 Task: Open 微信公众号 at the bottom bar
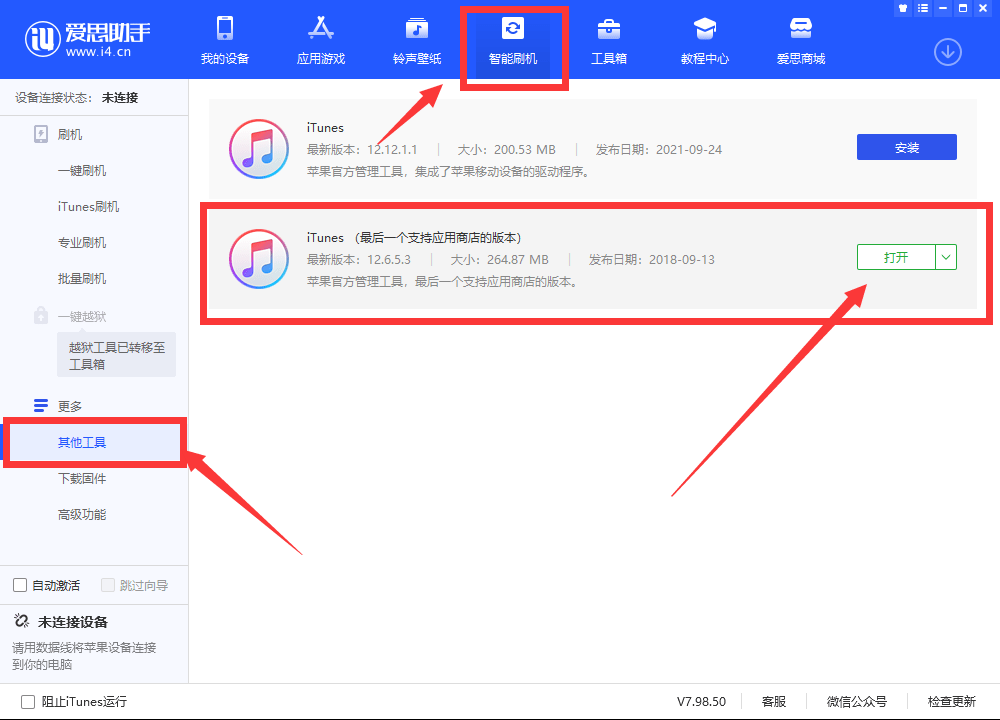tap(857, 701)
